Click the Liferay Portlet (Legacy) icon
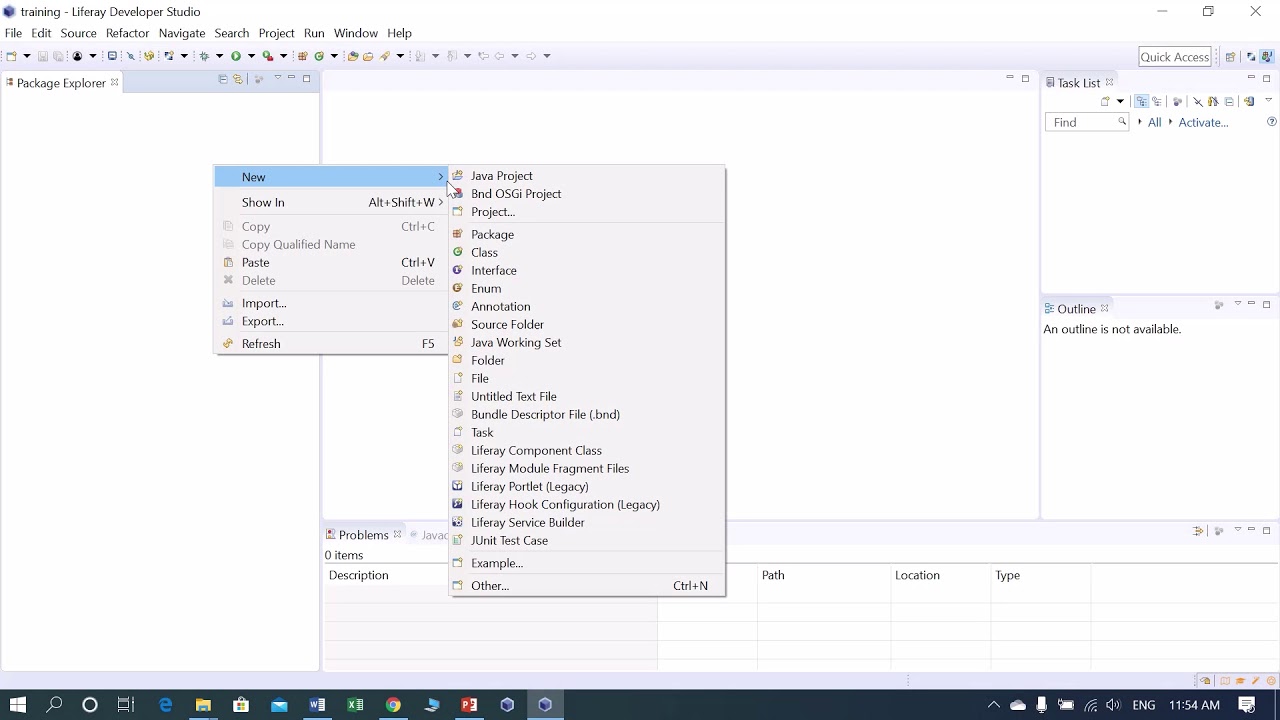The image size is (1280, 720). (458, 486)
